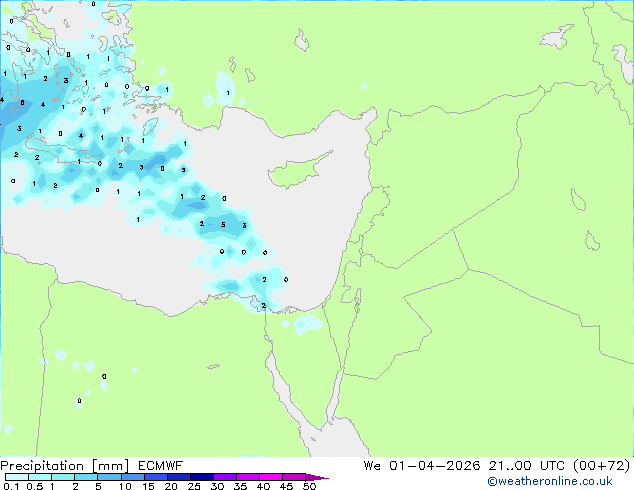634x490 pixels.
Task: Click the 'Precipitation' title word
Action: [x=42, y=466]
